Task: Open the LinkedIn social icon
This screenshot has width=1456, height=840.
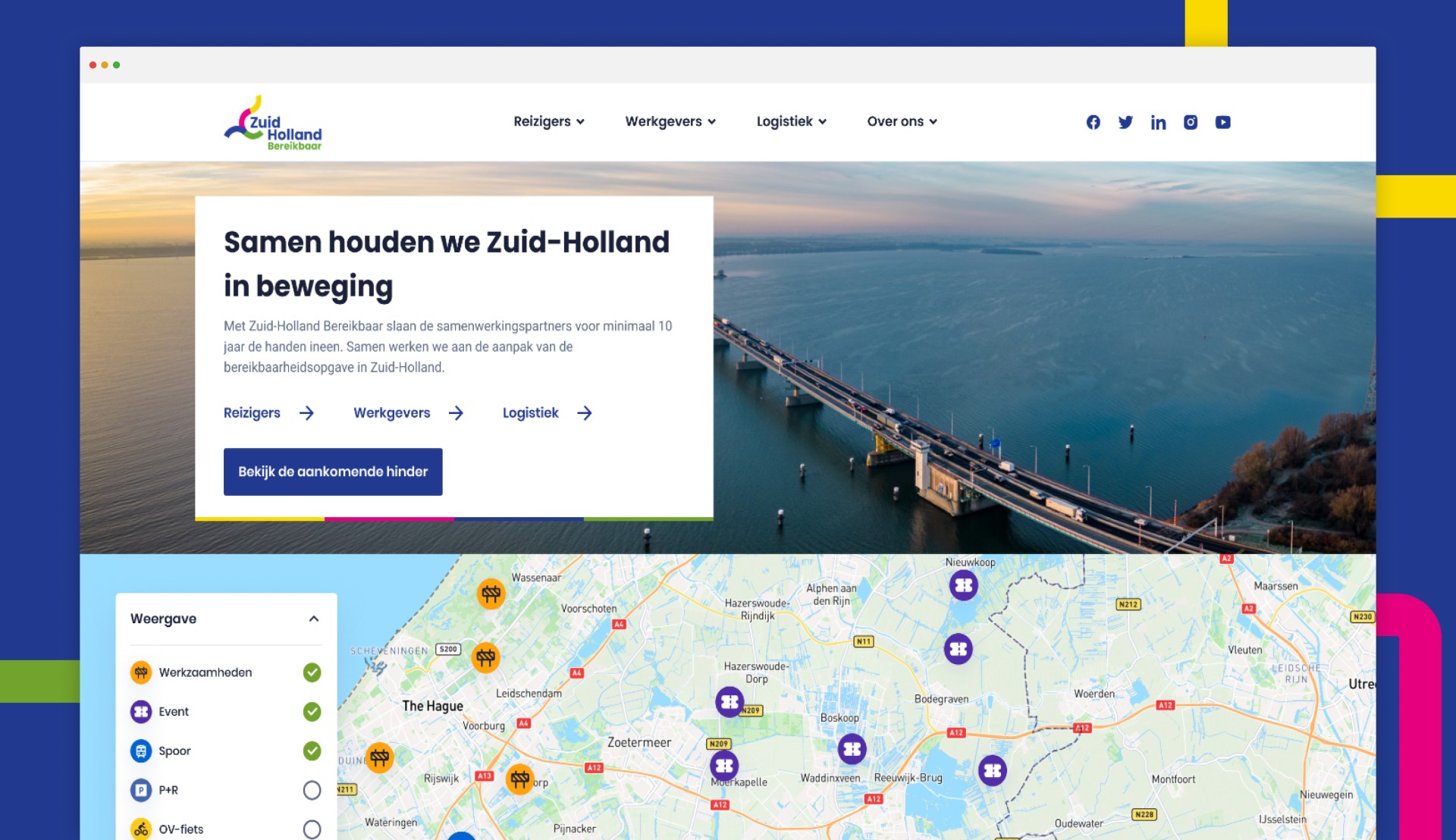Action: [1158, 122]
